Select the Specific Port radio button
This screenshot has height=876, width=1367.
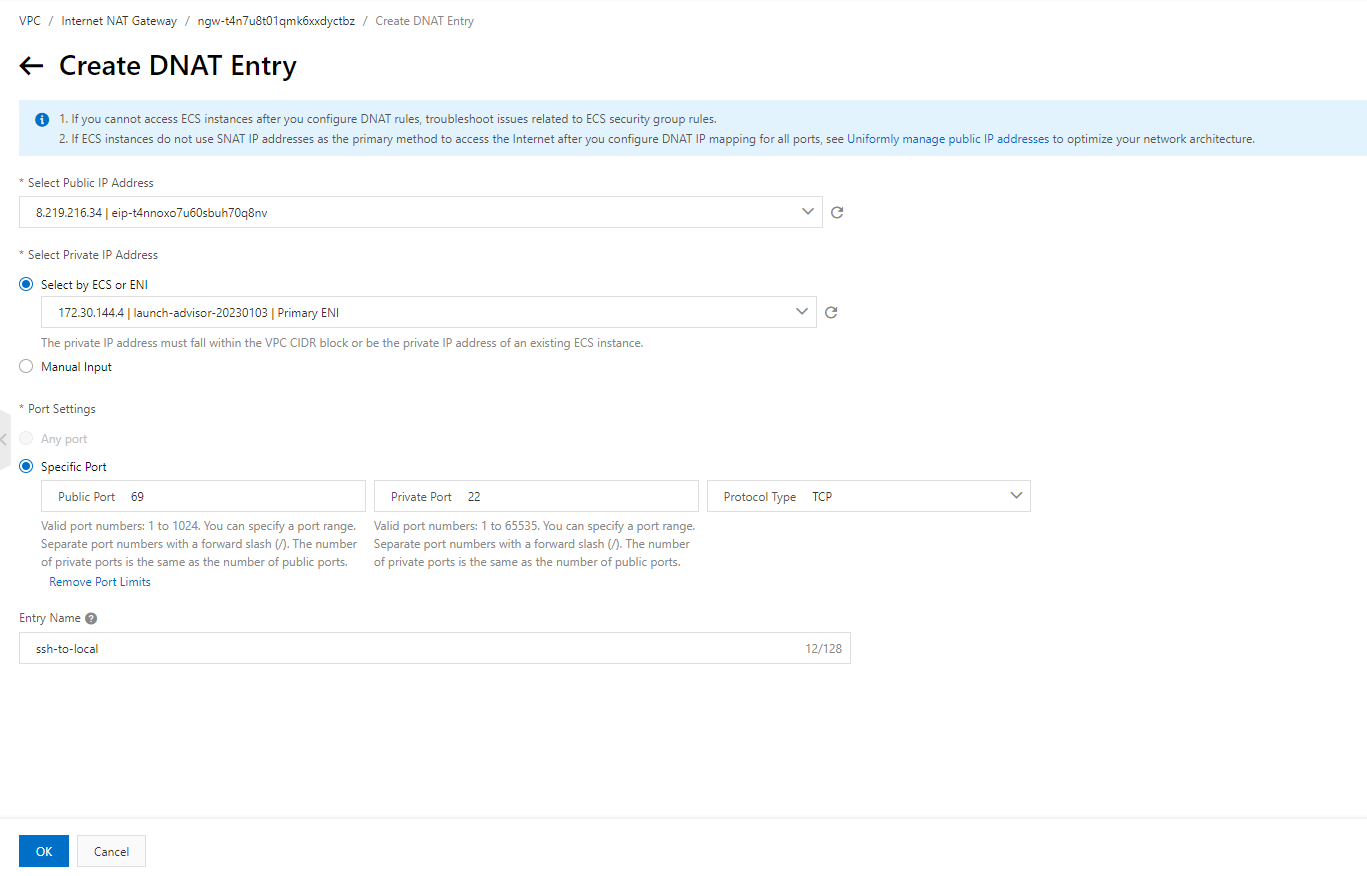[x=27, y=467]
